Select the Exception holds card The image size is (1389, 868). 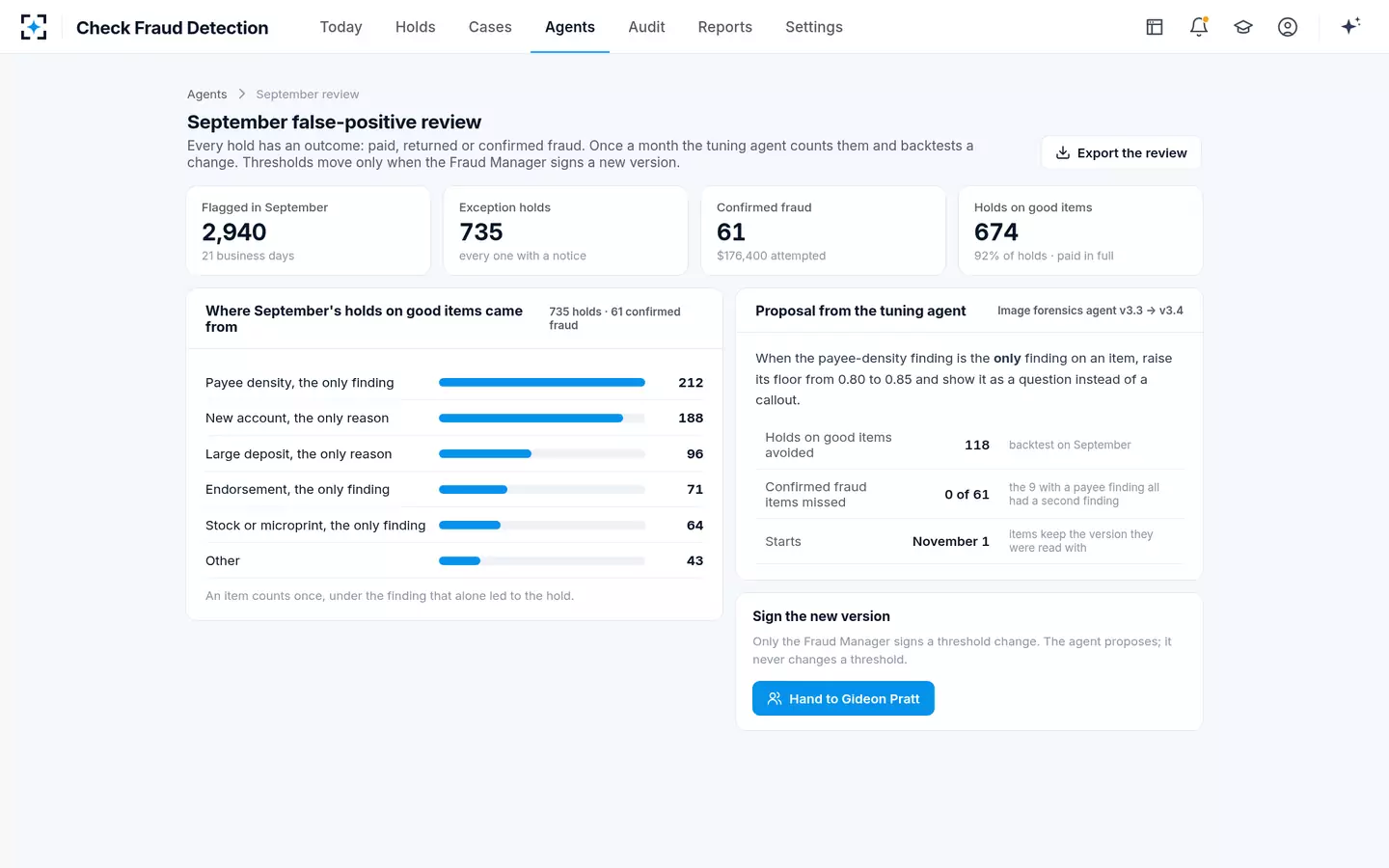pos(565,231)
